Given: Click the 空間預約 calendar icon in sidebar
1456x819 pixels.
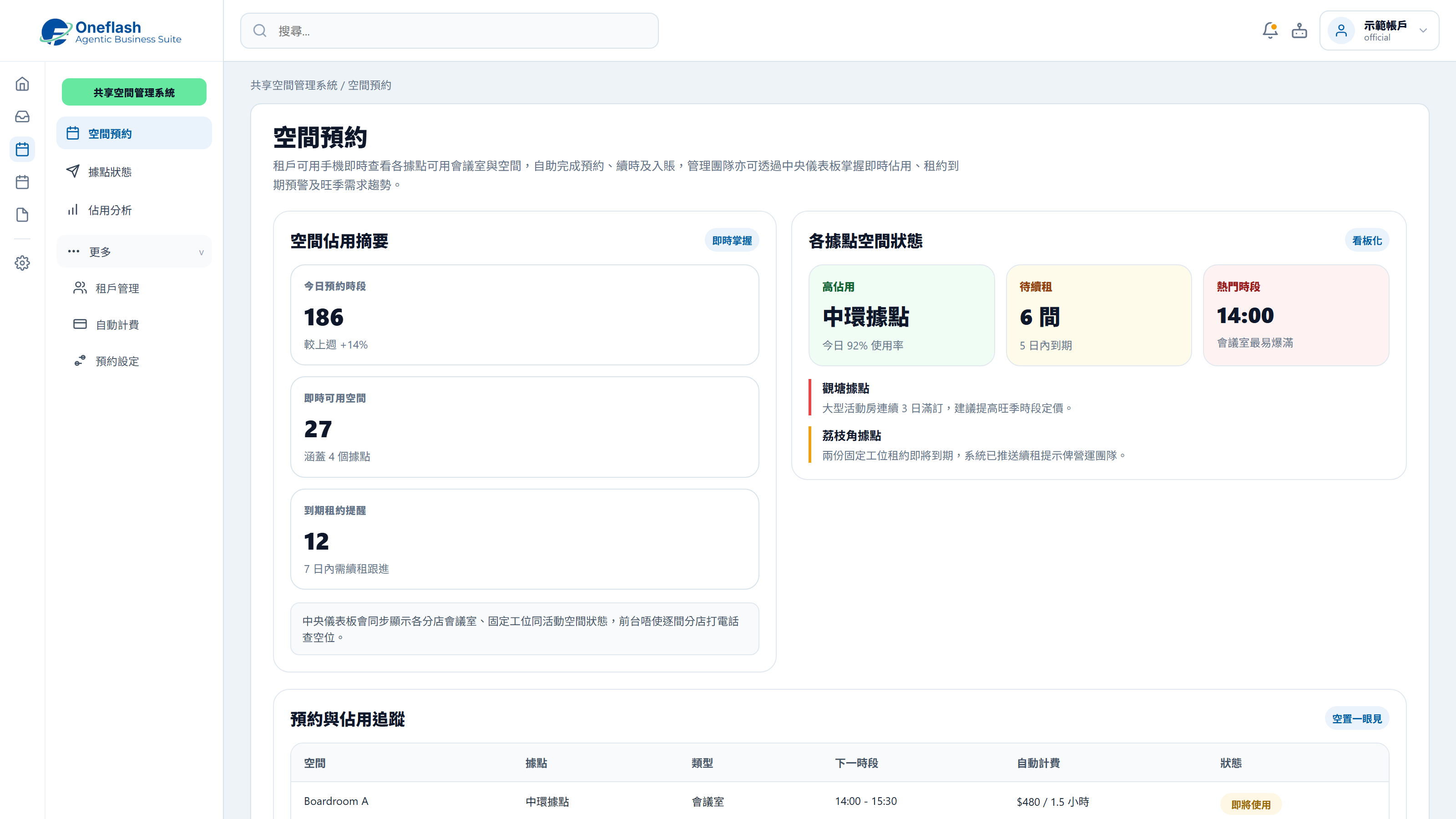Looking at the screenshot, I should coord(73,133).
